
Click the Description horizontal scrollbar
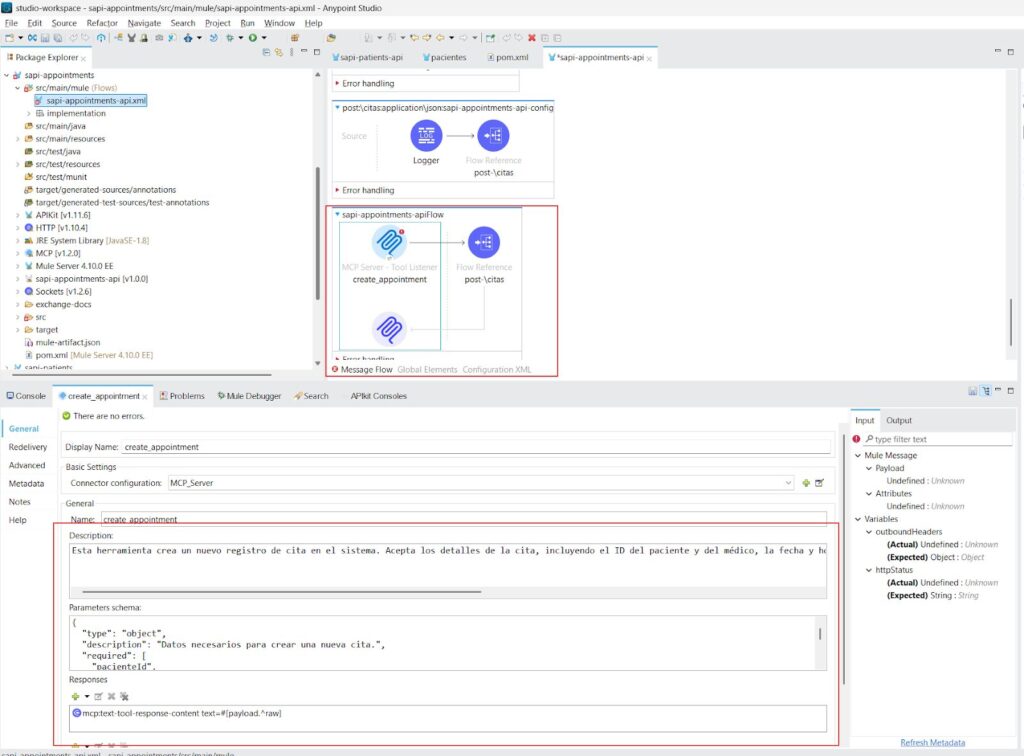coord(281,591)
